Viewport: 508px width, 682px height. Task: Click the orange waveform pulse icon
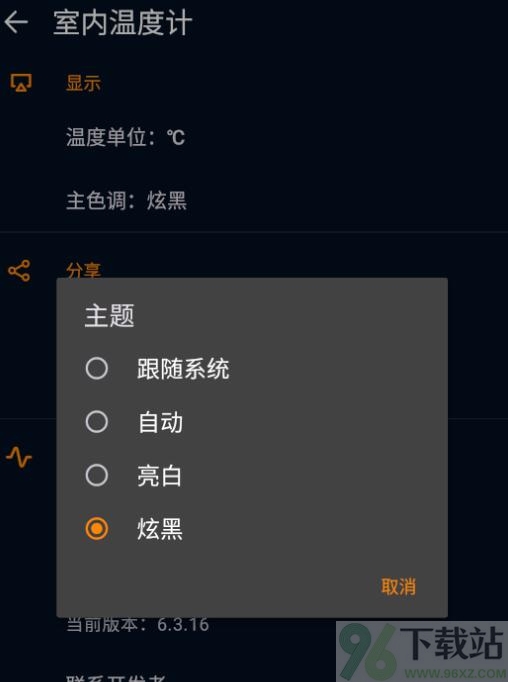coord(19,457)
